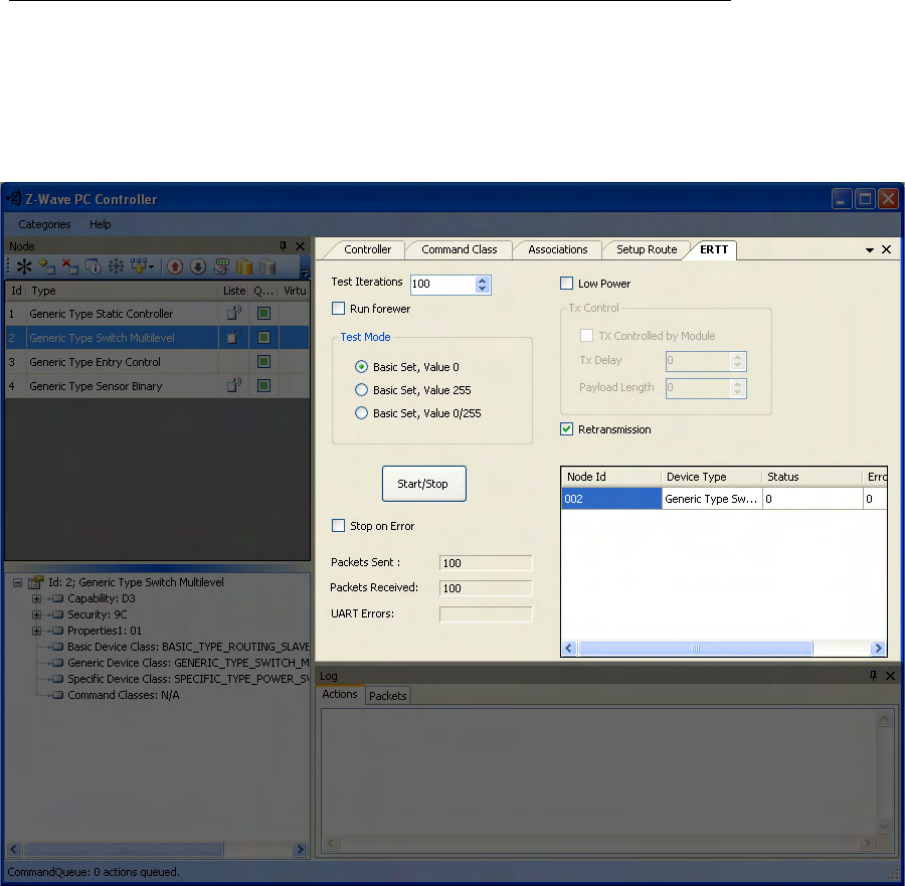Open the Categories menu
The width and height of the screenshot is (905, 886).
44,225
